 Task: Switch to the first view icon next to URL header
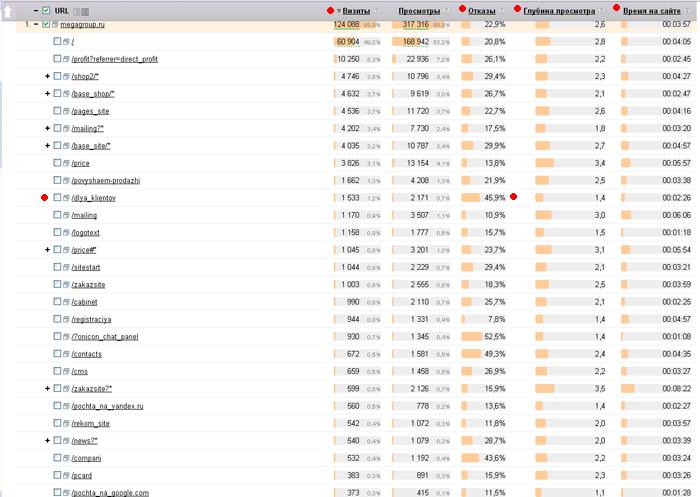(76, 12)
